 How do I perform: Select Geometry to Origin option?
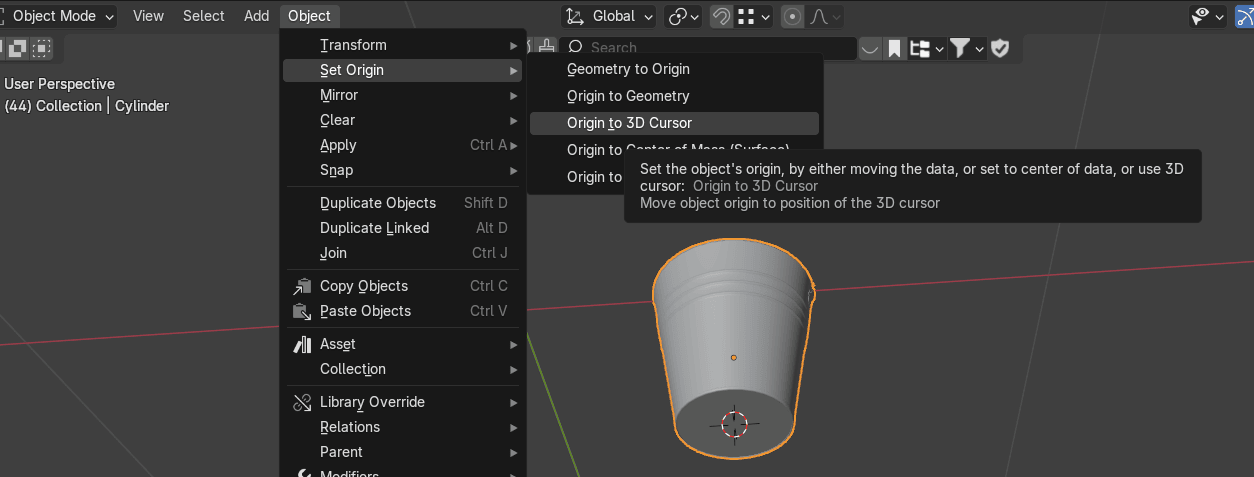(628, 69)
